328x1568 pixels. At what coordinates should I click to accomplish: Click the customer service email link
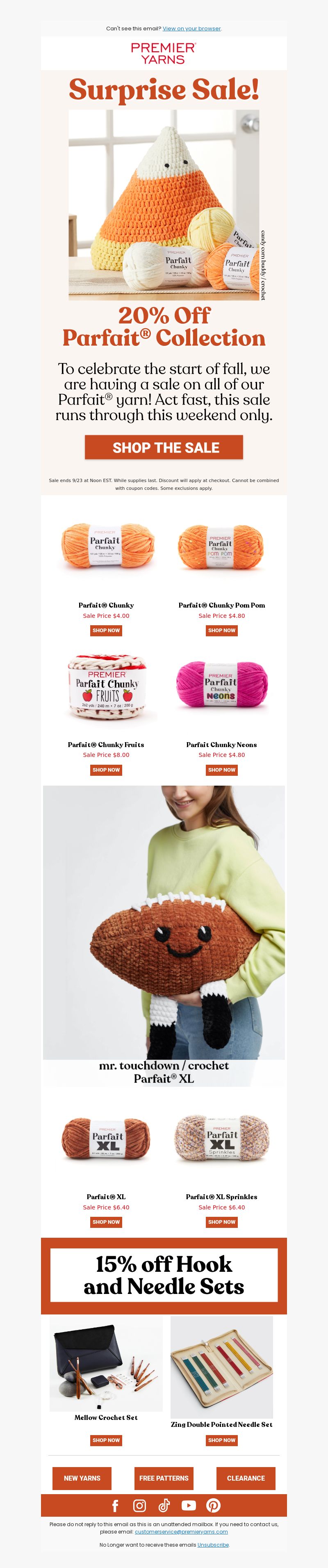coord(181,1532)
